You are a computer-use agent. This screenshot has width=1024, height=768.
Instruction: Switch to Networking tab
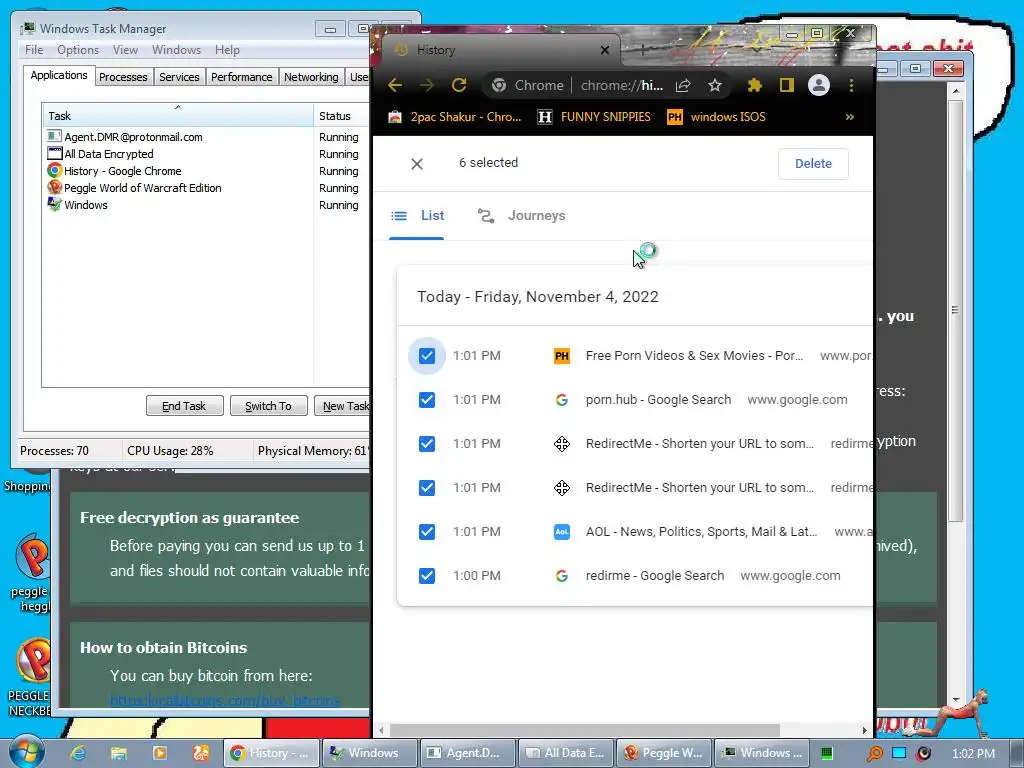coord(311,77)
